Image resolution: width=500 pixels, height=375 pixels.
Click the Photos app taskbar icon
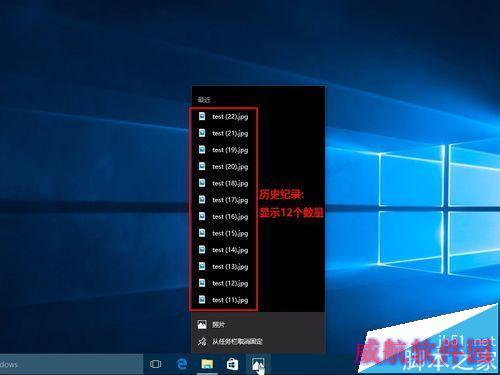tap(258, 364)
